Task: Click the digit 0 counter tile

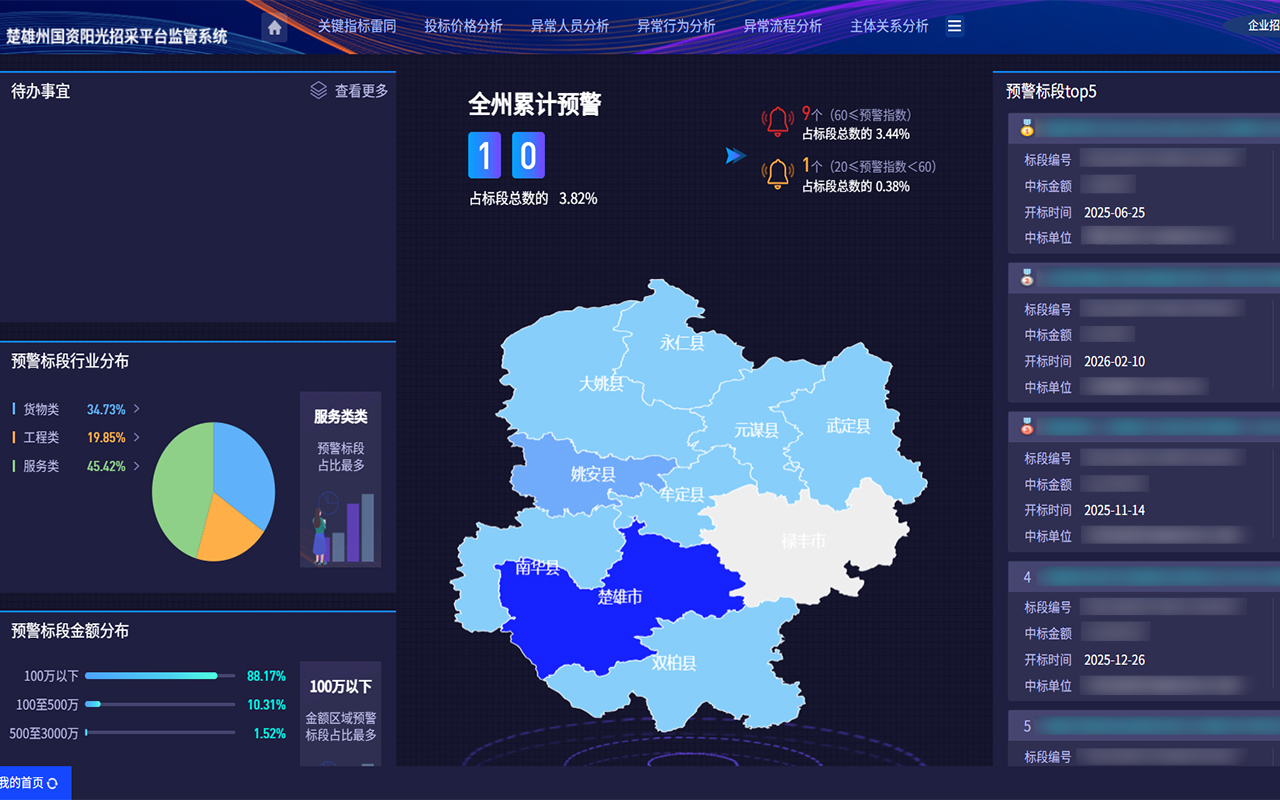Action: (x=529, y=155)
